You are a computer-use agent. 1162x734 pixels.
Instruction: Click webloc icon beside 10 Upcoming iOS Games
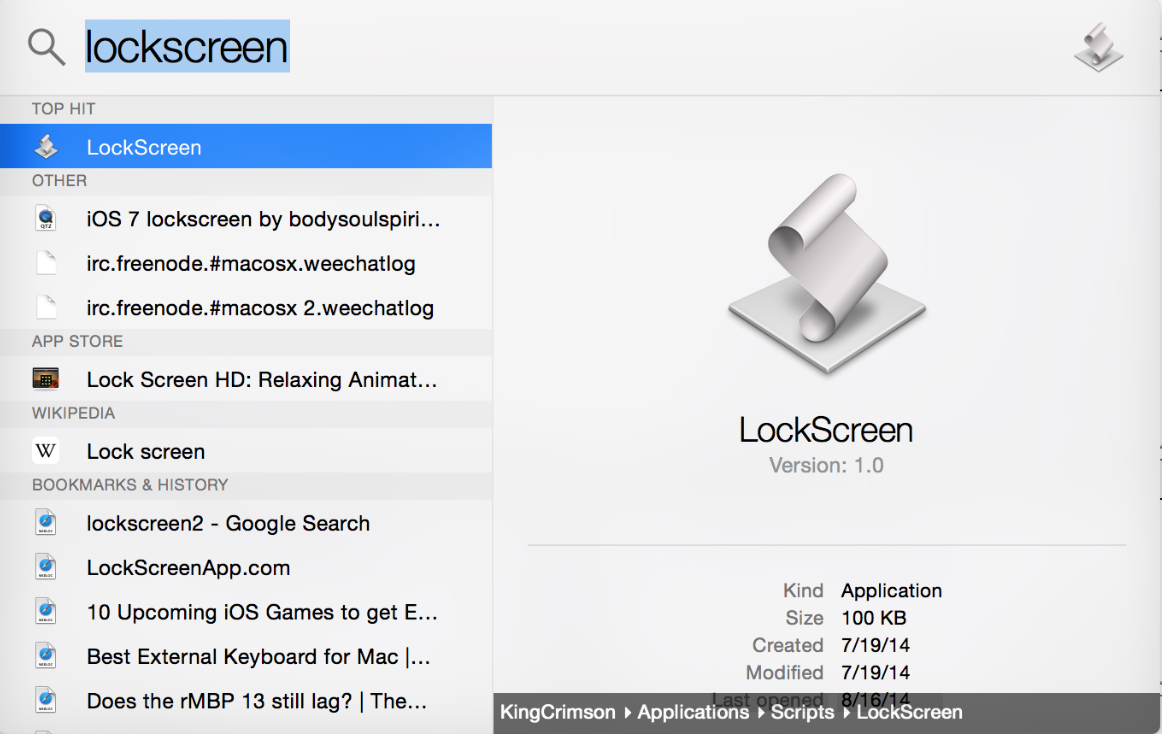[x=46, y=612]
